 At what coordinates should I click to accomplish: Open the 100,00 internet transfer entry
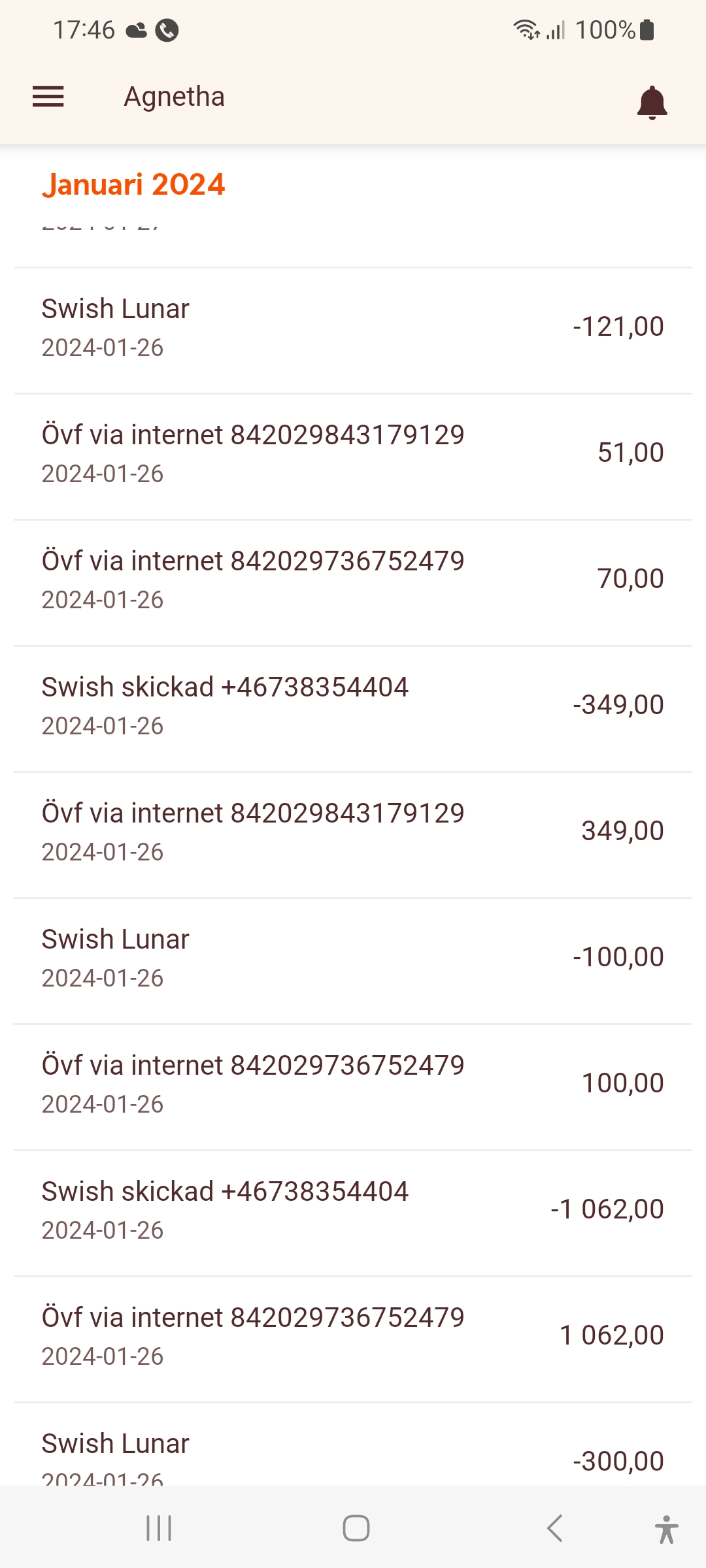pyautogui.click(x=353, y=1084)
